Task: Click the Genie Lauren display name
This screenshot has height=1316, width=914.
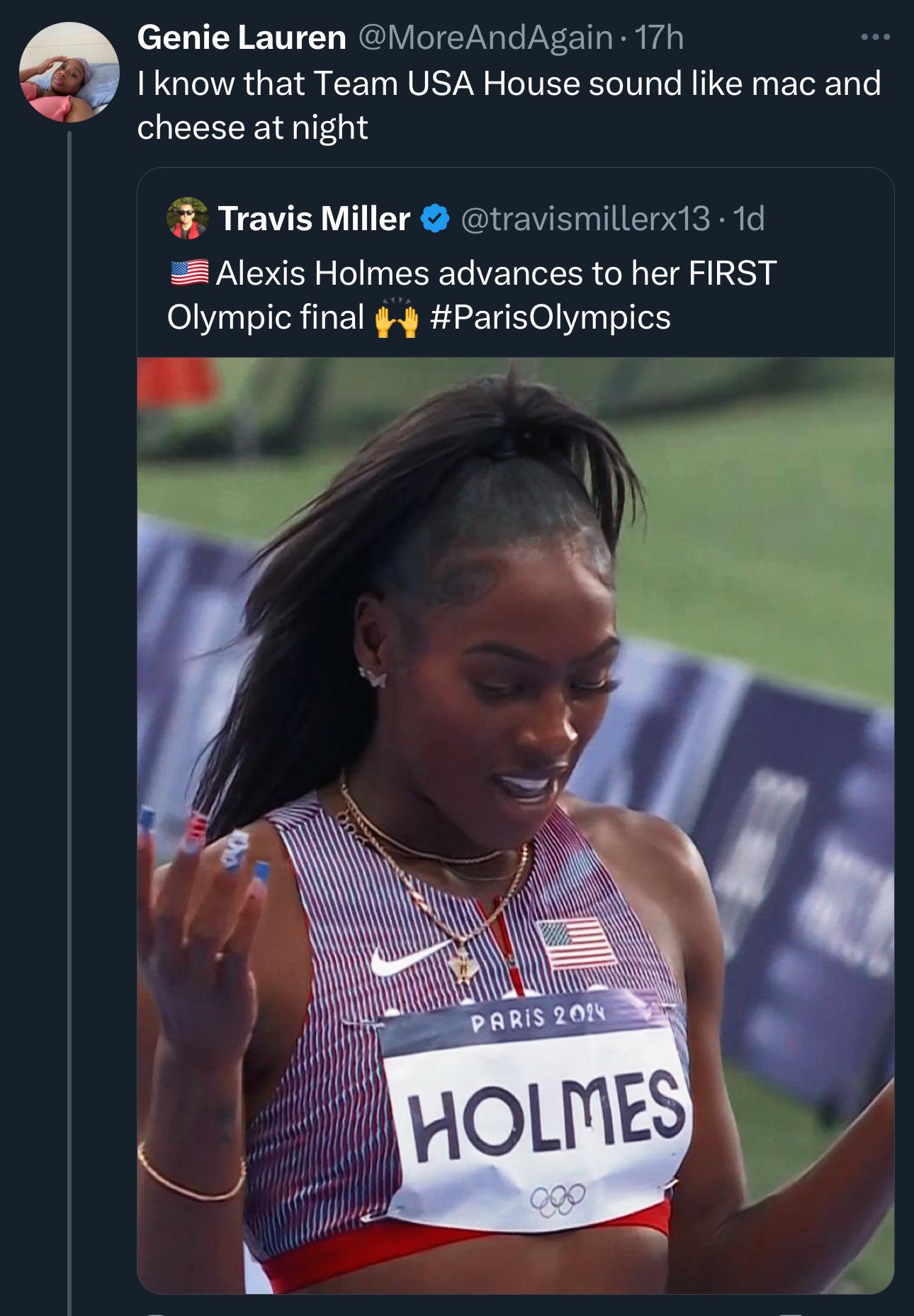Action: point(242,38)
